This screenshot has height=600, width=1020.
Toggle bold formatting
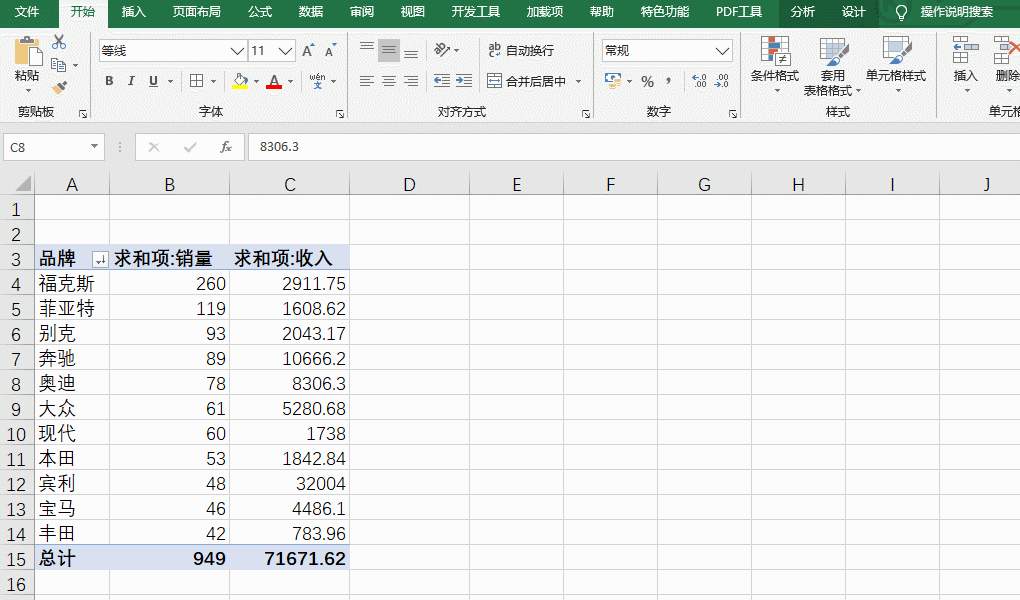click(109, 81)
